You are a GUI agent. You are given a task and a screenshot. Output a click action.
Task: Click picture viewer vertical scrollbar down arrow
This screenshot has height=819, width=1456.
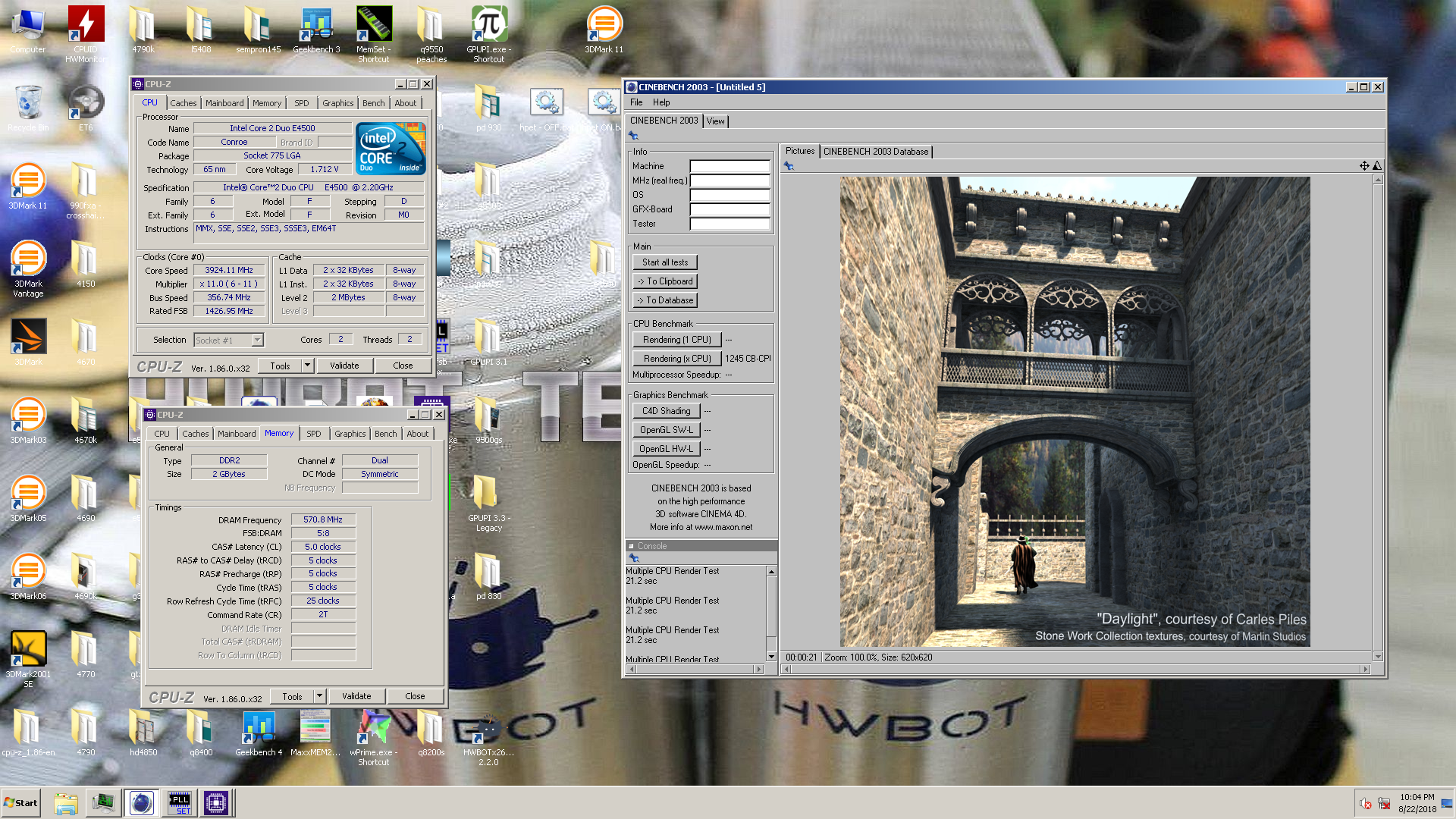pyautogui.click(x=1378, y=657)
